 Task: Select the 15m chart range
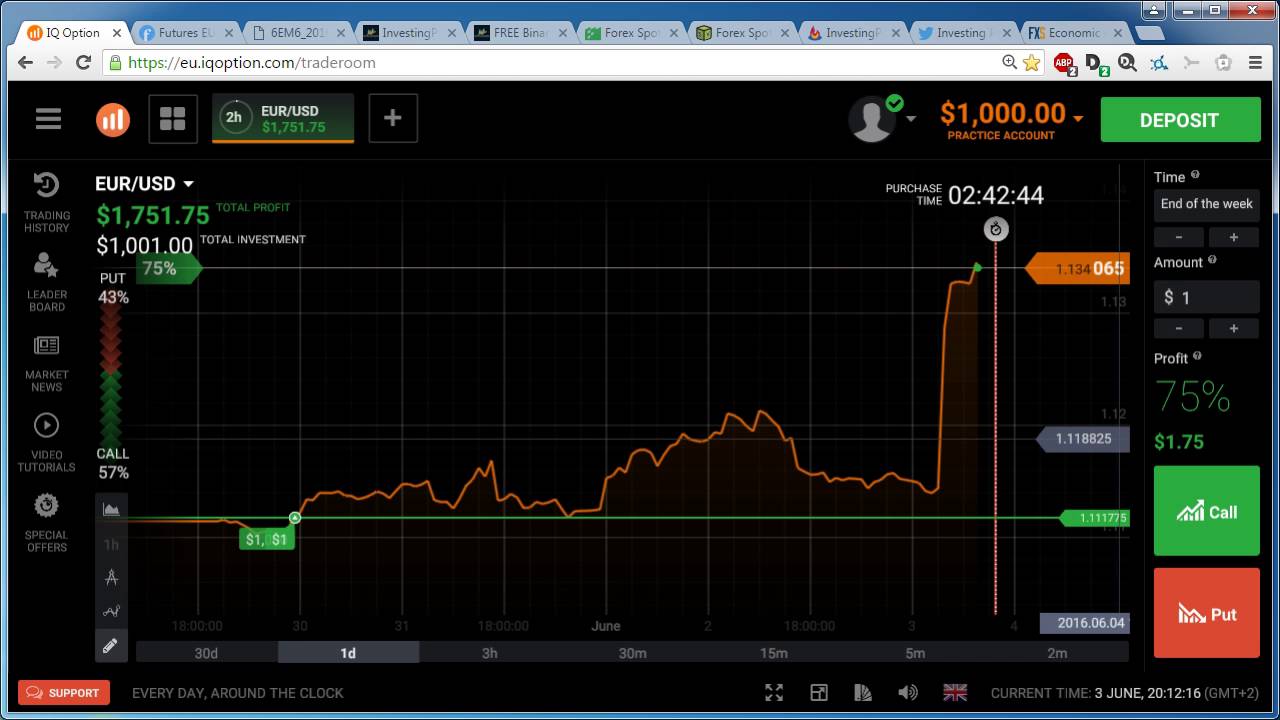point(774,653)
